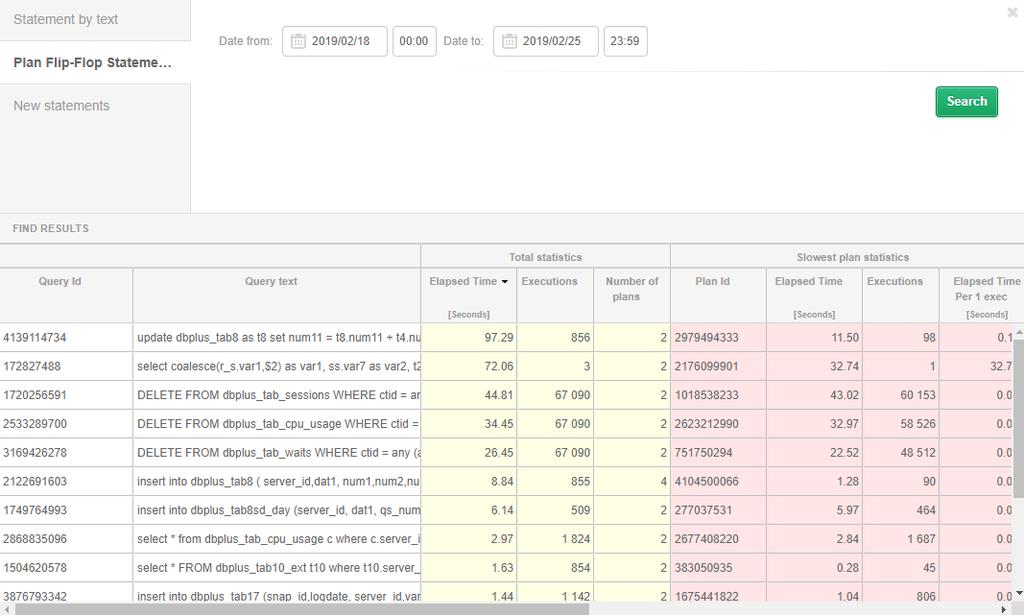Click total elapsed time value 97.29
The image size is (1024, 615).
coord(499,338)
